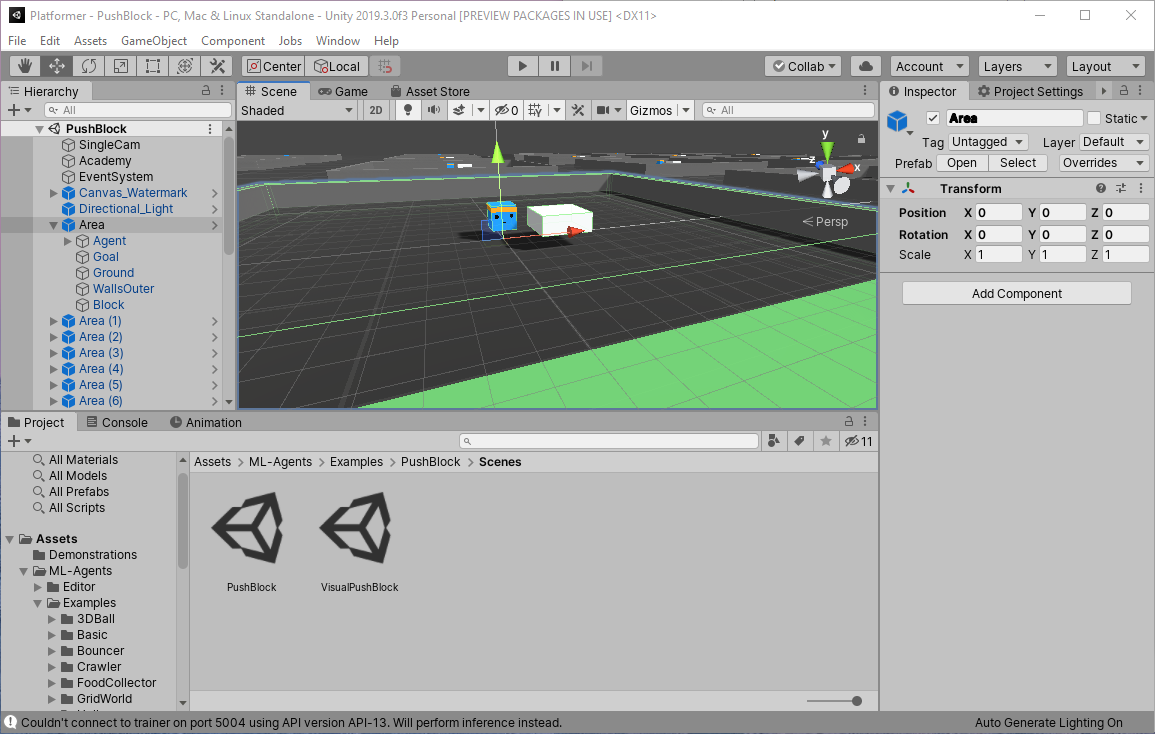Open the Layer Default dropdown
The width and height of the screenshot is (1155, 734).
pos(1114,141)
